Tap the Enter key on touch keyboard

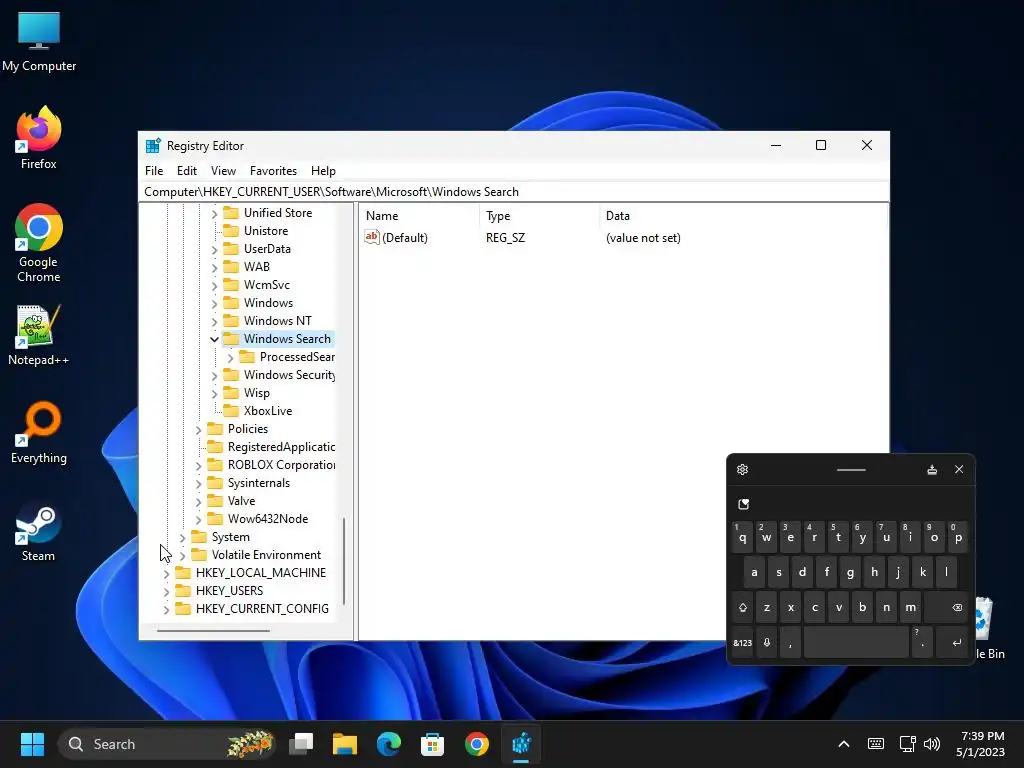coord(952,643)
